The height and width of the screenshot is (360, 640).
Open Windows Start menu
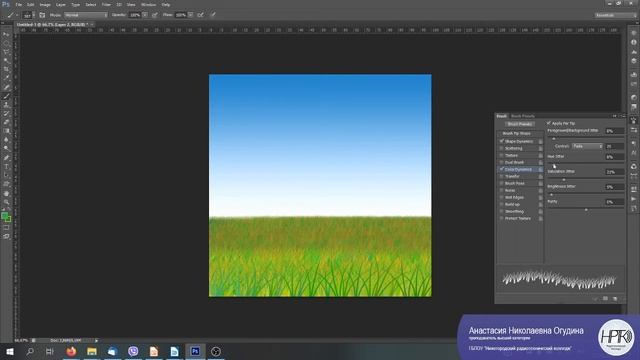10,351
